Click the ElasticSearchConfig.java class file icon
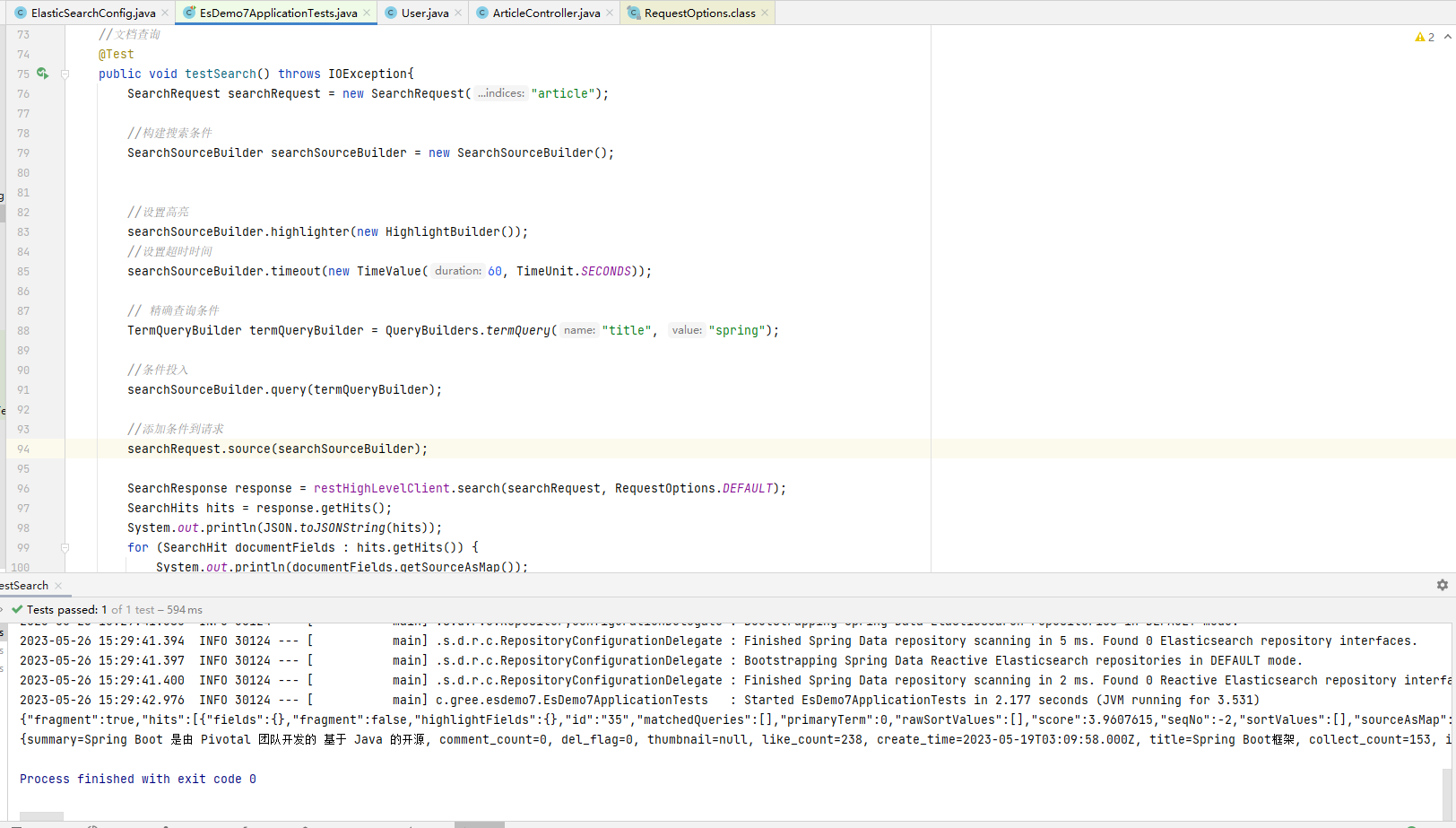This screenshot has height=828, width=1456. (21, 13)
